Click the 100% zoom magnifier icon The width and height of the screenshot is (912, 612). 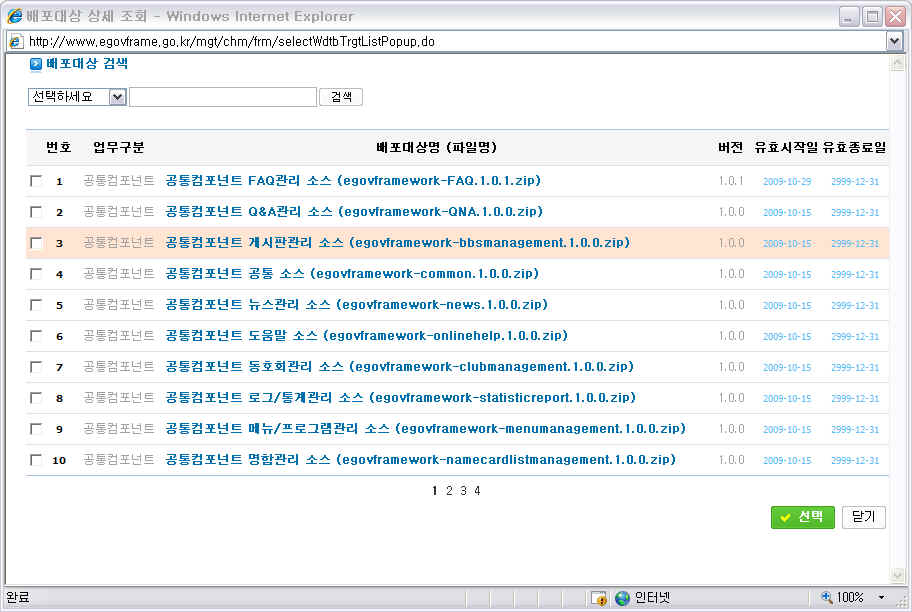click(827, 598)
